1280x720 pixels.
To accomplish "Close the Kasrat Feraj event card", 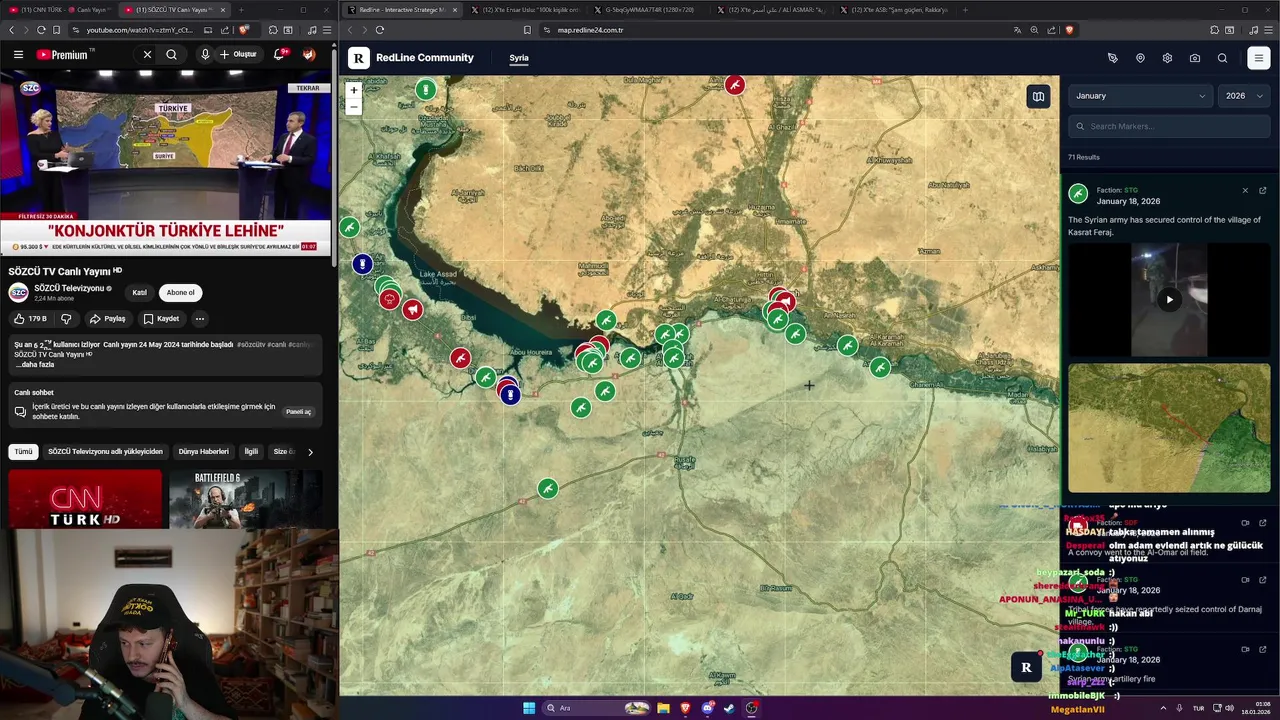I will (x=1245, y=190).
